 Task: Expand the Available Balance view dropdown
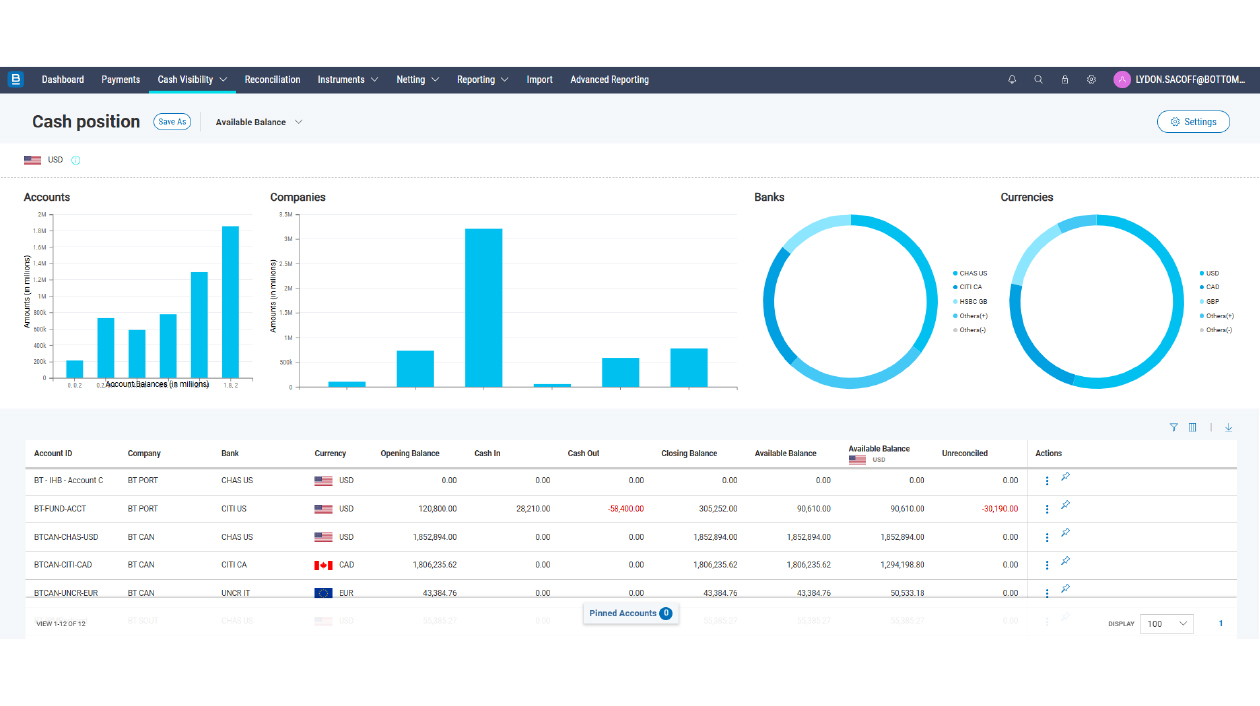coord(259,122)
